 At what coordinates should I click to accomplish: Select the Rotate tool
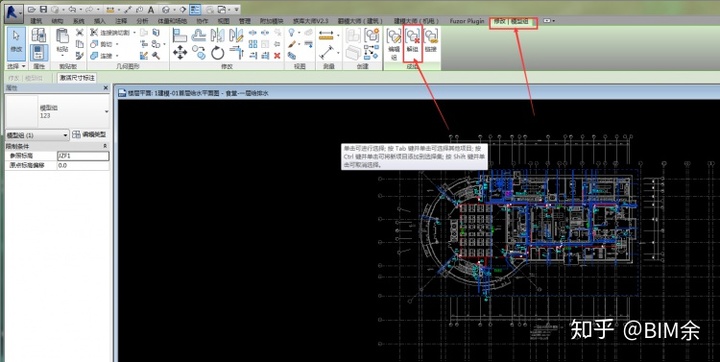click(217, 53)
